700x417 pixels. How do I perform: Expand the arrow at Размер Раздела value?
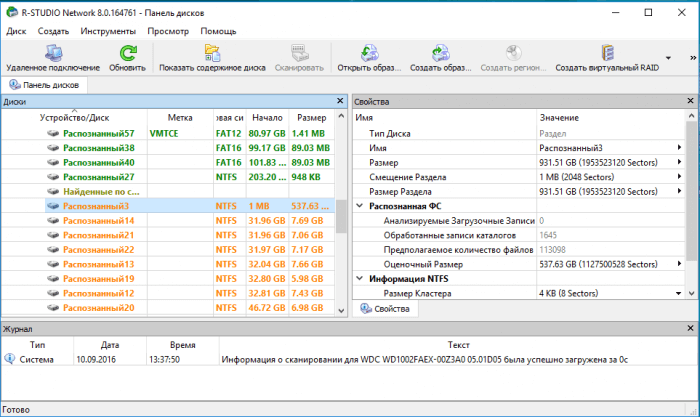pos(680,191)
